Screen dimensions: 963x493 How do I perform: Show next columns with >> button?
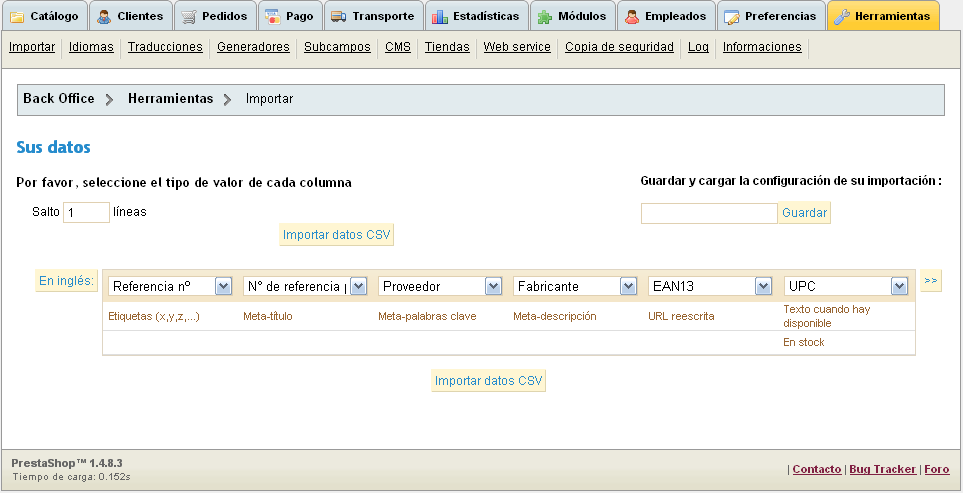(931, 281)
